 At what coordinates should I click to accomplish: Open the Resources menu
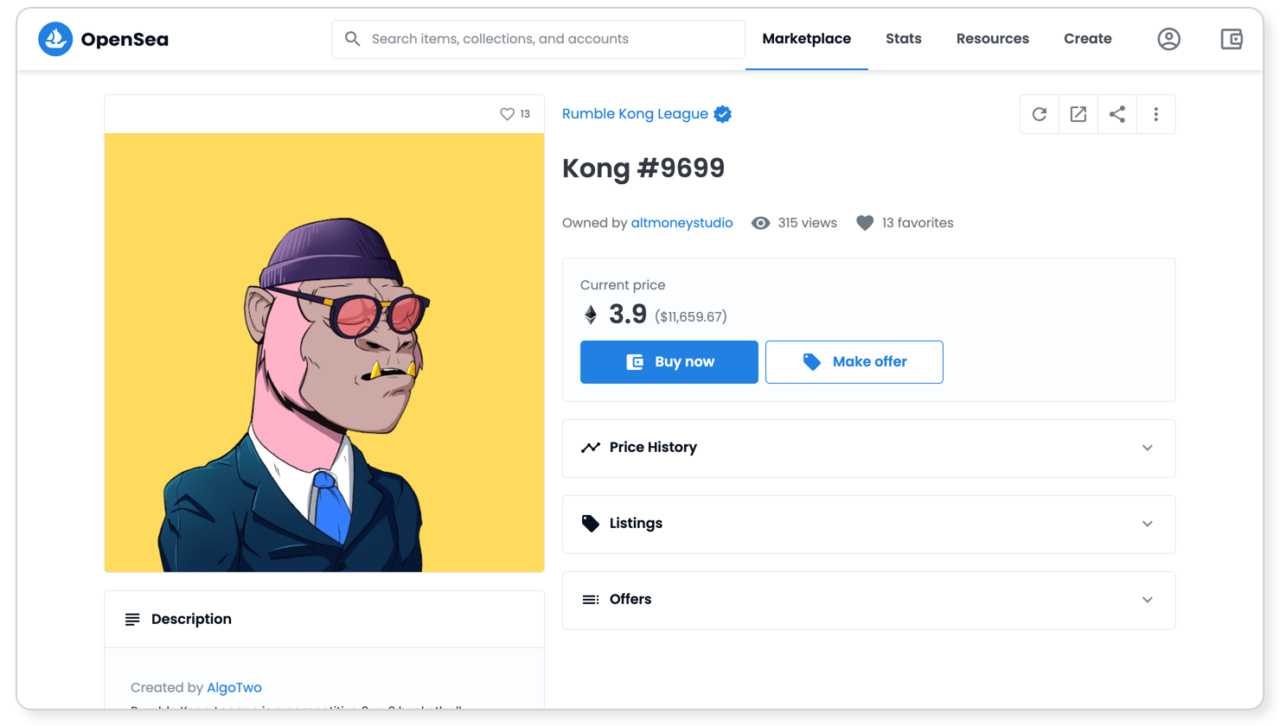(992, 39)
